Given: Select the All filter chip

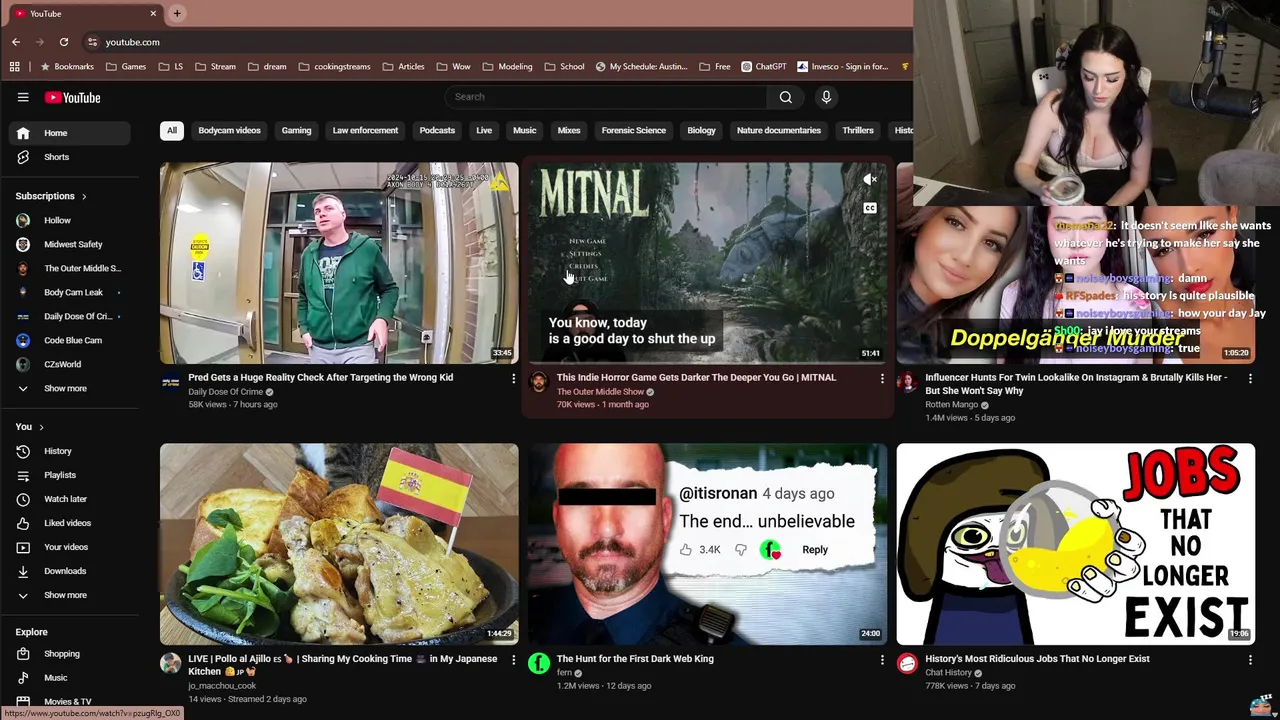Looking at the screenshot, I should click(x=172, y=131).
